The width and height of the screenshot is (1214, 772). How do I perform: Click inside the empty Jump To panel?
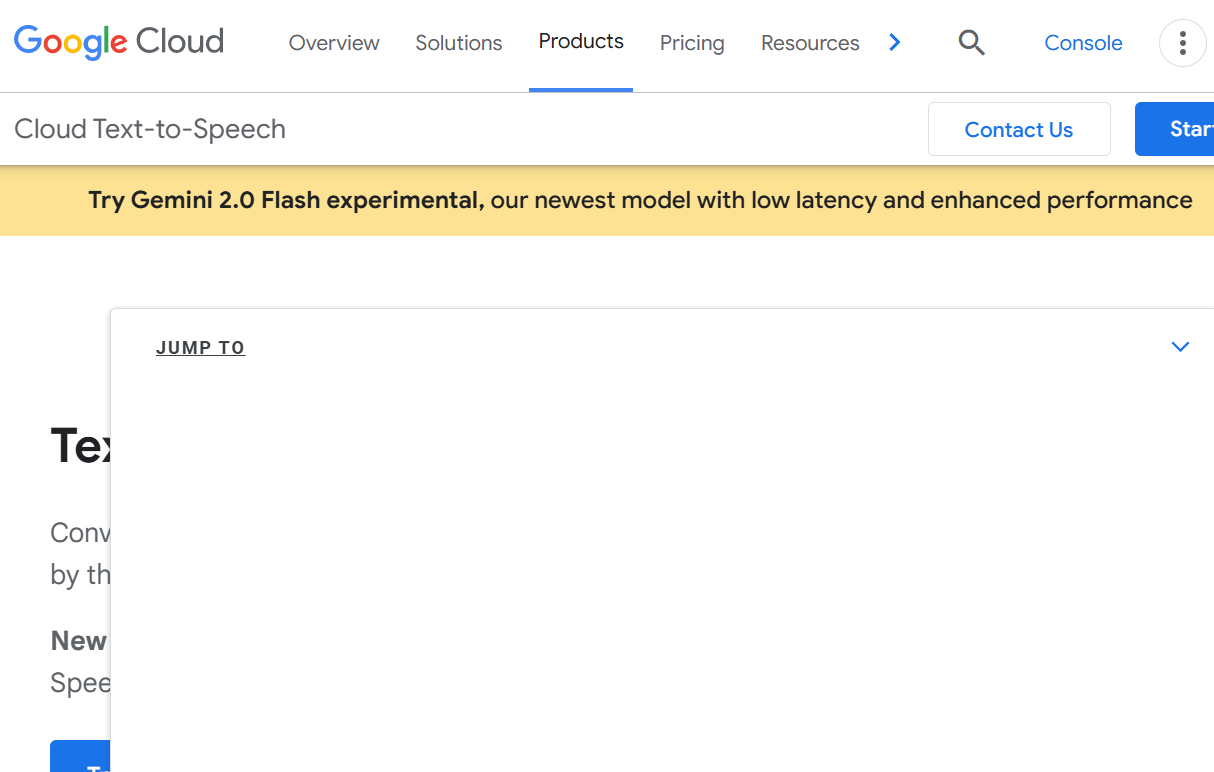click(x=660, y=560)
